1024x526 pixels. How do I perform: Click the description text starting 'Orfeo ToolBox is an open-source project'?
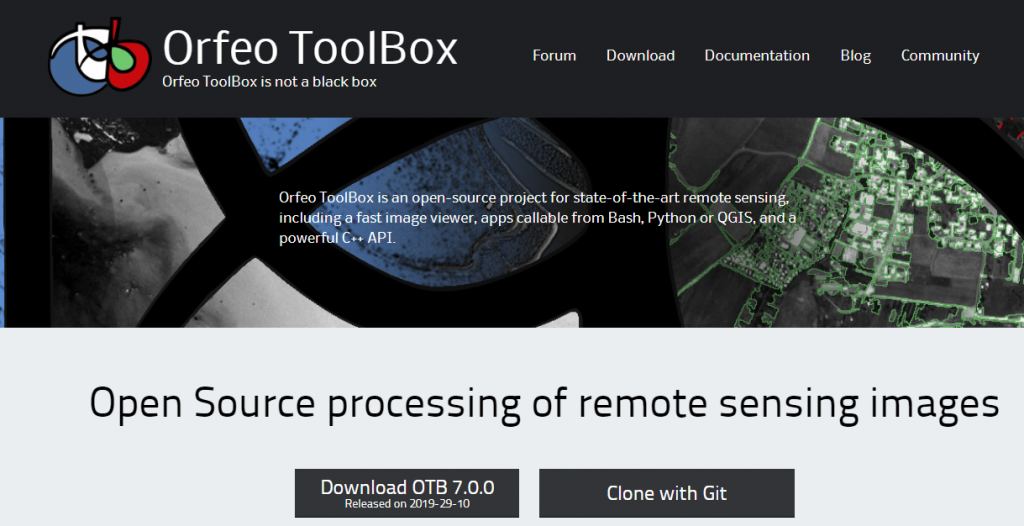537,218
